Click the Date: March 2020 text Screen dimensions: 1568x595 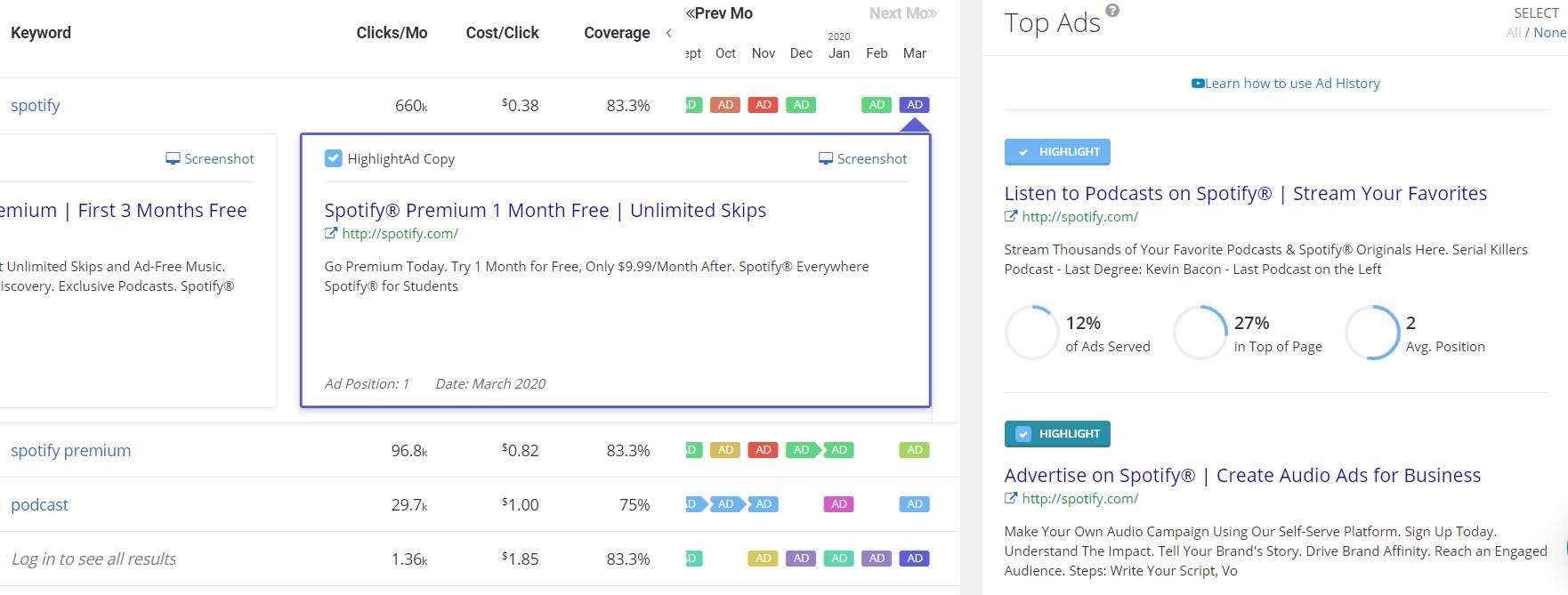pos(490,383)
